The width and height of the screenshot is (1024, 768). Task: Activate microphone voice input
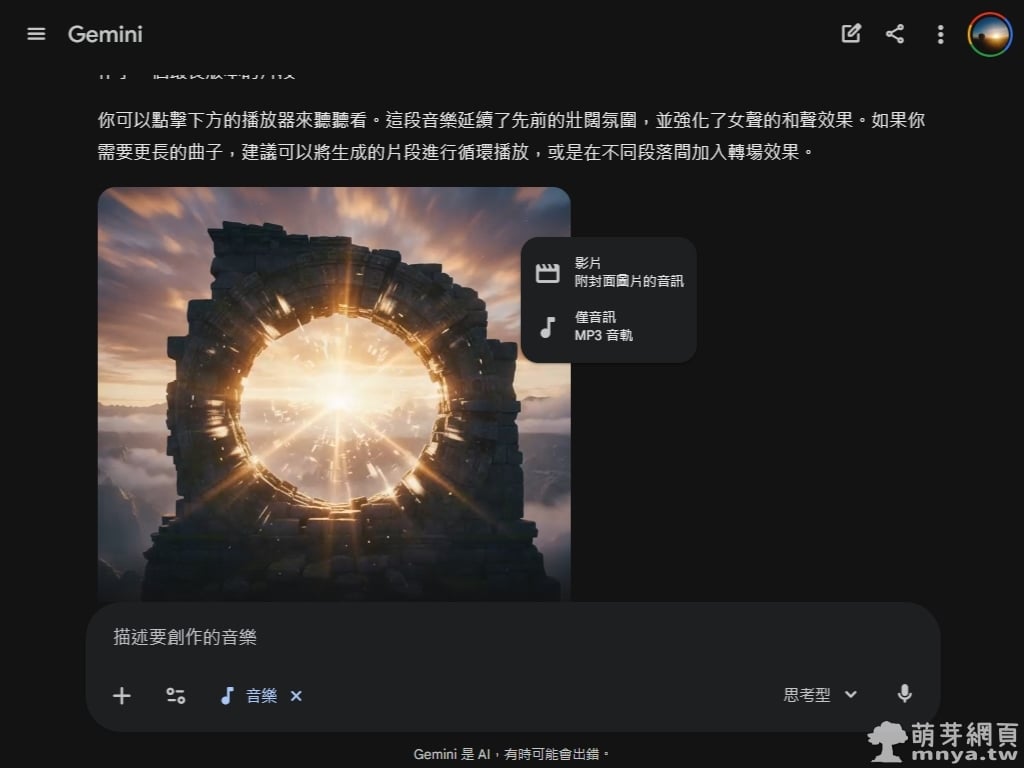(904, 695)
